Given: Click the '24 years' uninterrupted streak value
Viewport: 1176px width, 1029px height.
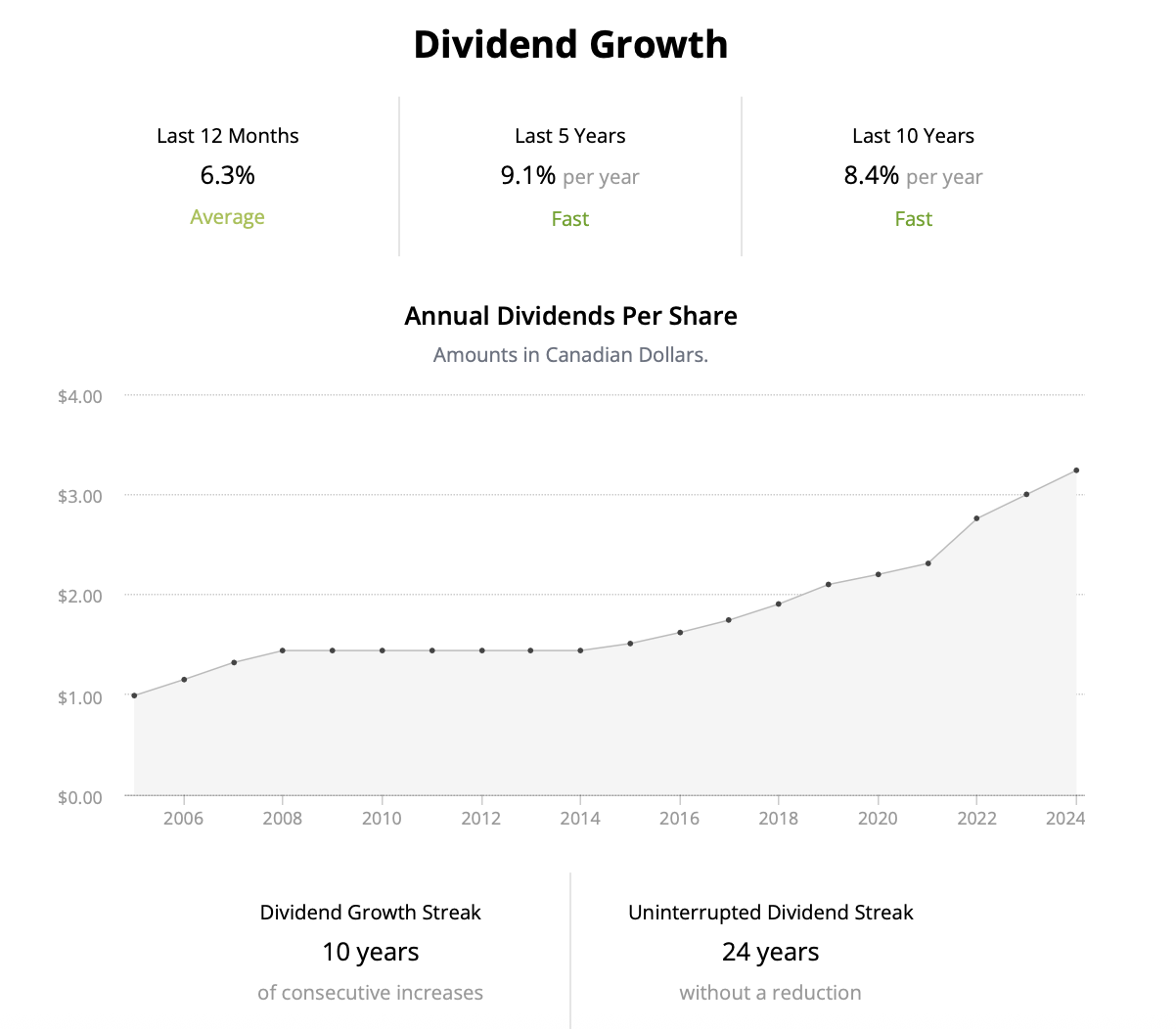Looking at the screenshot, I should pos(770,952).
